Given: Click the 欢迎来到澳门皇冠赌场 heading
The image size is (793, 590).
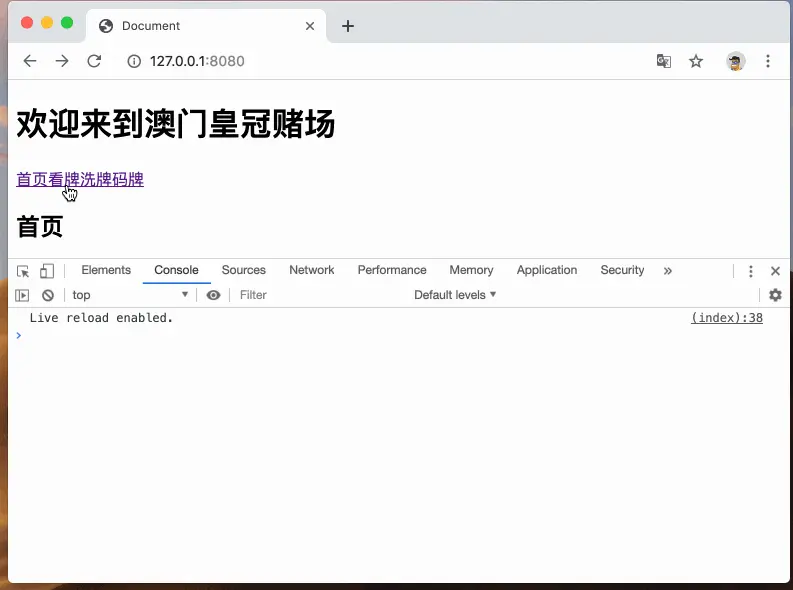Looking at the screenshot, I should (x=175, y=124).
